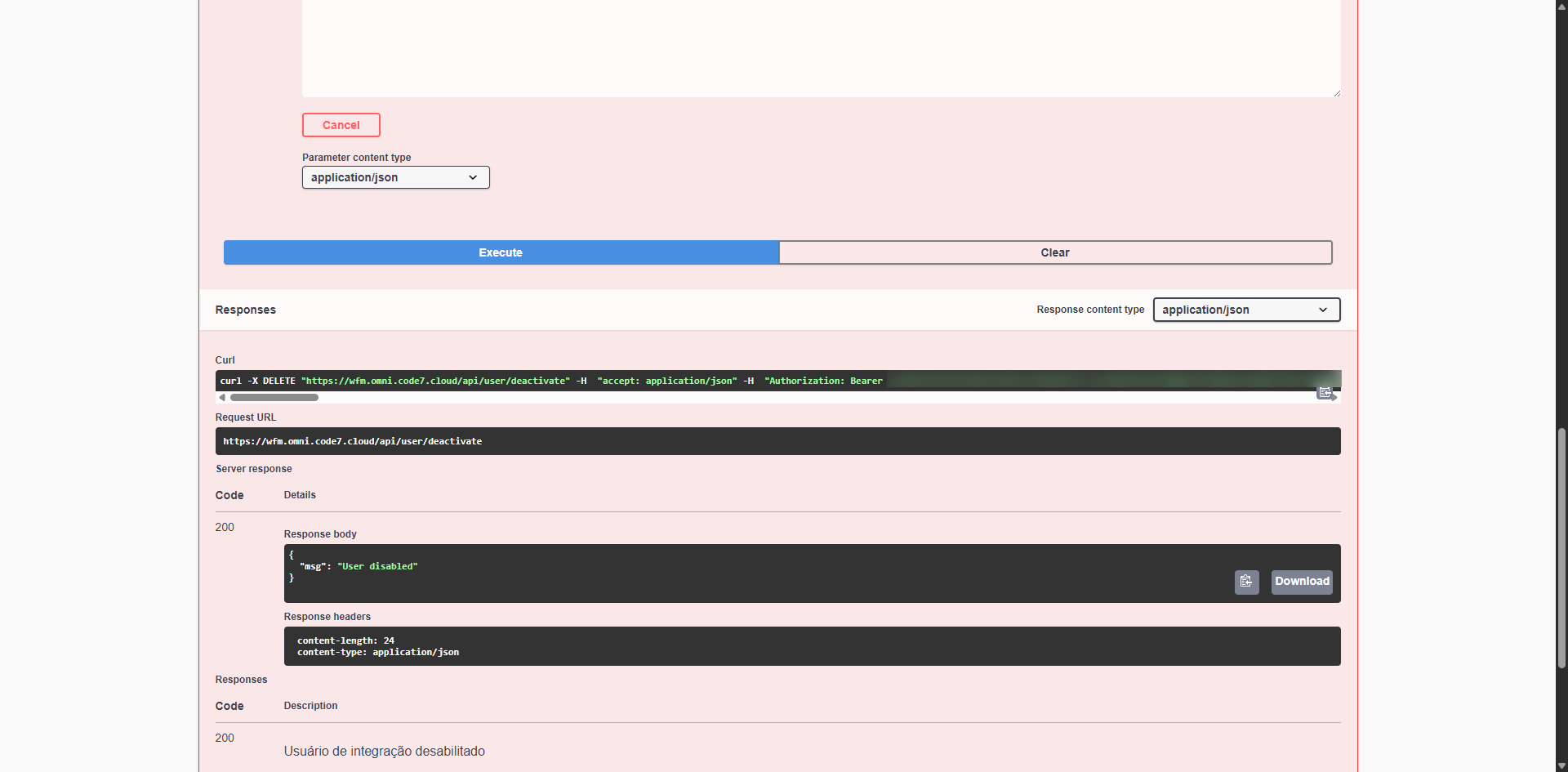This screenshot has height=772, width=1568.
Task: Click the request body resize handle
Action: pyautogui.click(x=1336, y=92)
